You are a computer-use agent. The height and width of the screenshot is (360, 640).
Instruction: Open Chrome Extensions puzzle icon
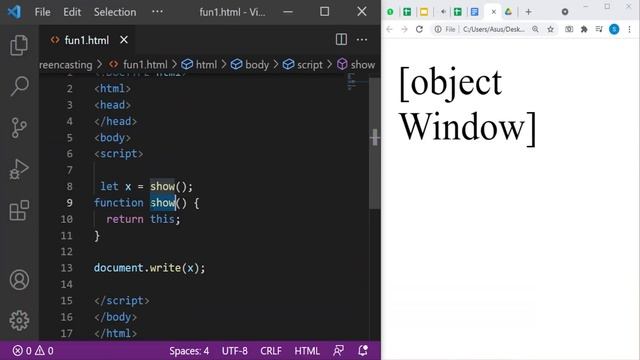click(x=584, y=29)
